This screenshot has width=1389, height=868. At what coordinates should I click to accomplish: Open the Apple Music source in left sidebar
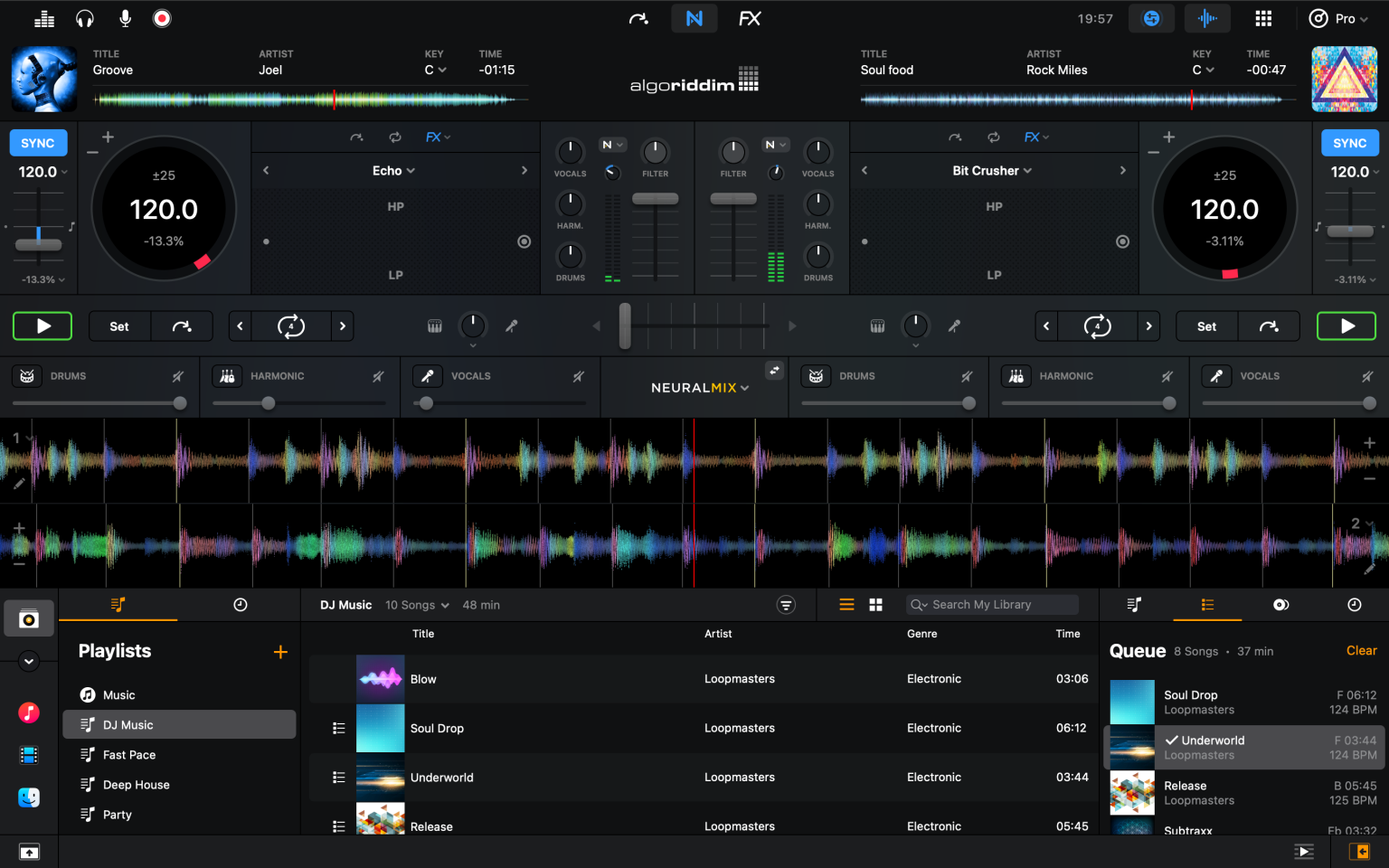pyautogui.click(x=29, y=712)
